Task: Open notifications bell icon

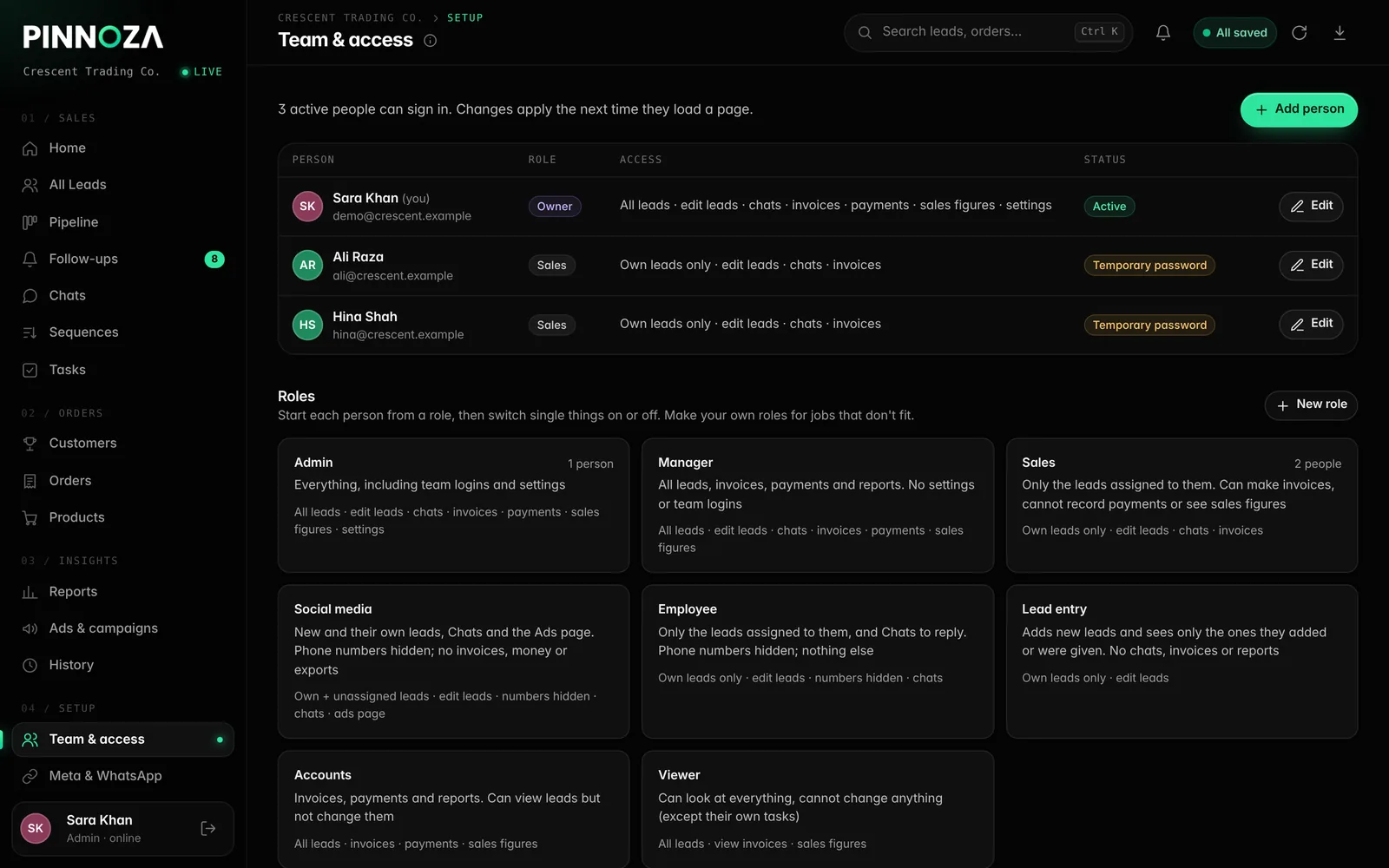Action: [x=1163, y=33]
